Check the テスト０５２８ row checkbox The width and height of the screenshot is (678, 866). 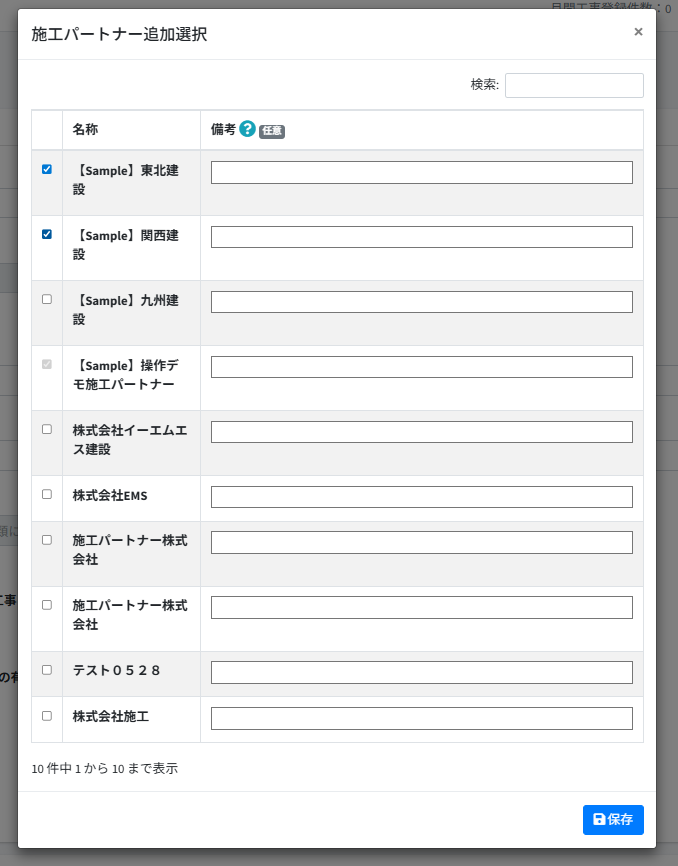coord(47,670)
